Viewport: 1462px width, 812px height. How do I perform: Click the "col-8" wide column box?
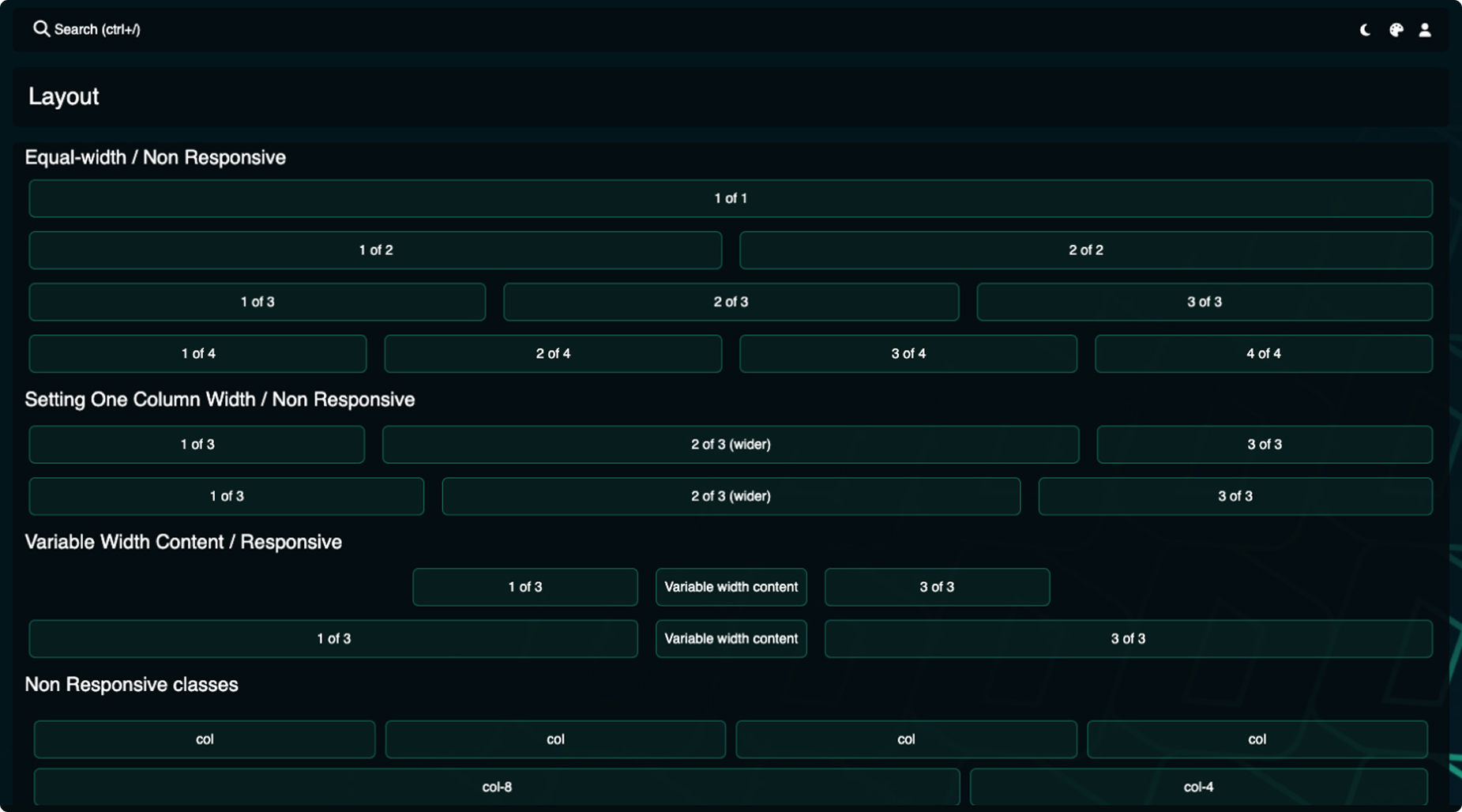click(x=497, y=787)
